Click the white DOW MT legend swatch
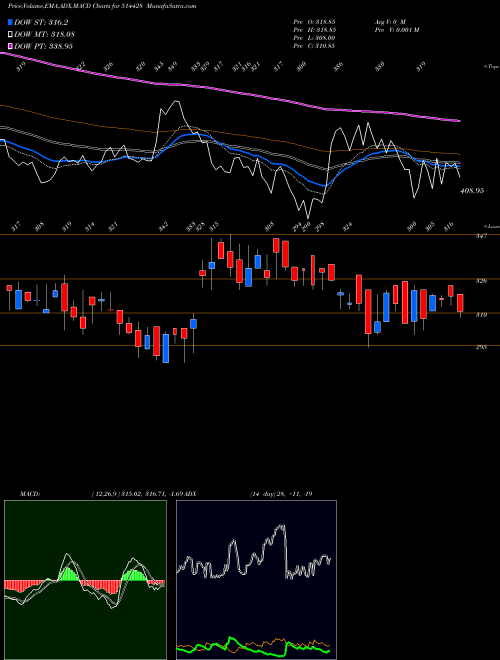The image size is (500, 660). 10,34
